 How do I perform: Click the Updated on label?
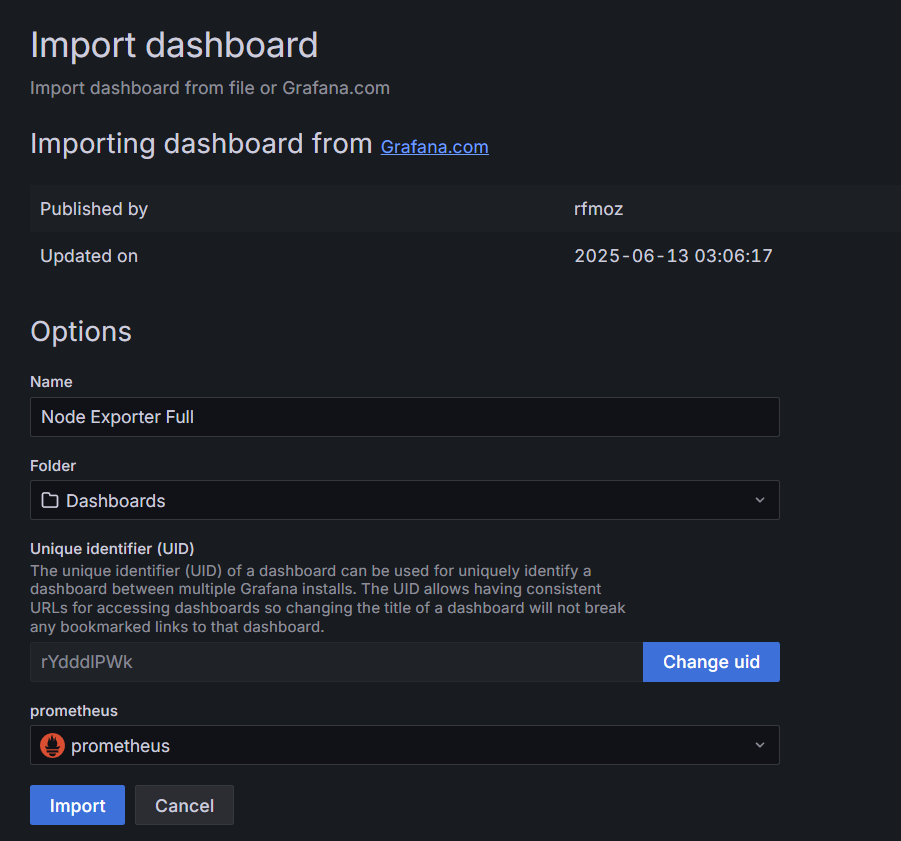point(89,256)
